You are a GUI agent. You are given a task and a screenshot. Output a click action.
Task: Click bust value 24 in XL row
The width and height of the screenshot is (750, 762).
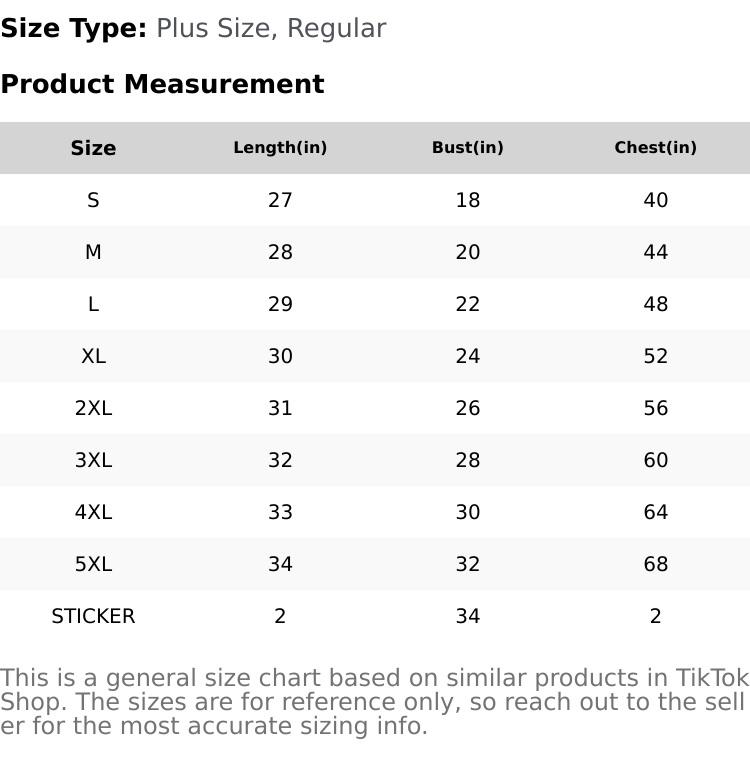[x=467, y=356]
